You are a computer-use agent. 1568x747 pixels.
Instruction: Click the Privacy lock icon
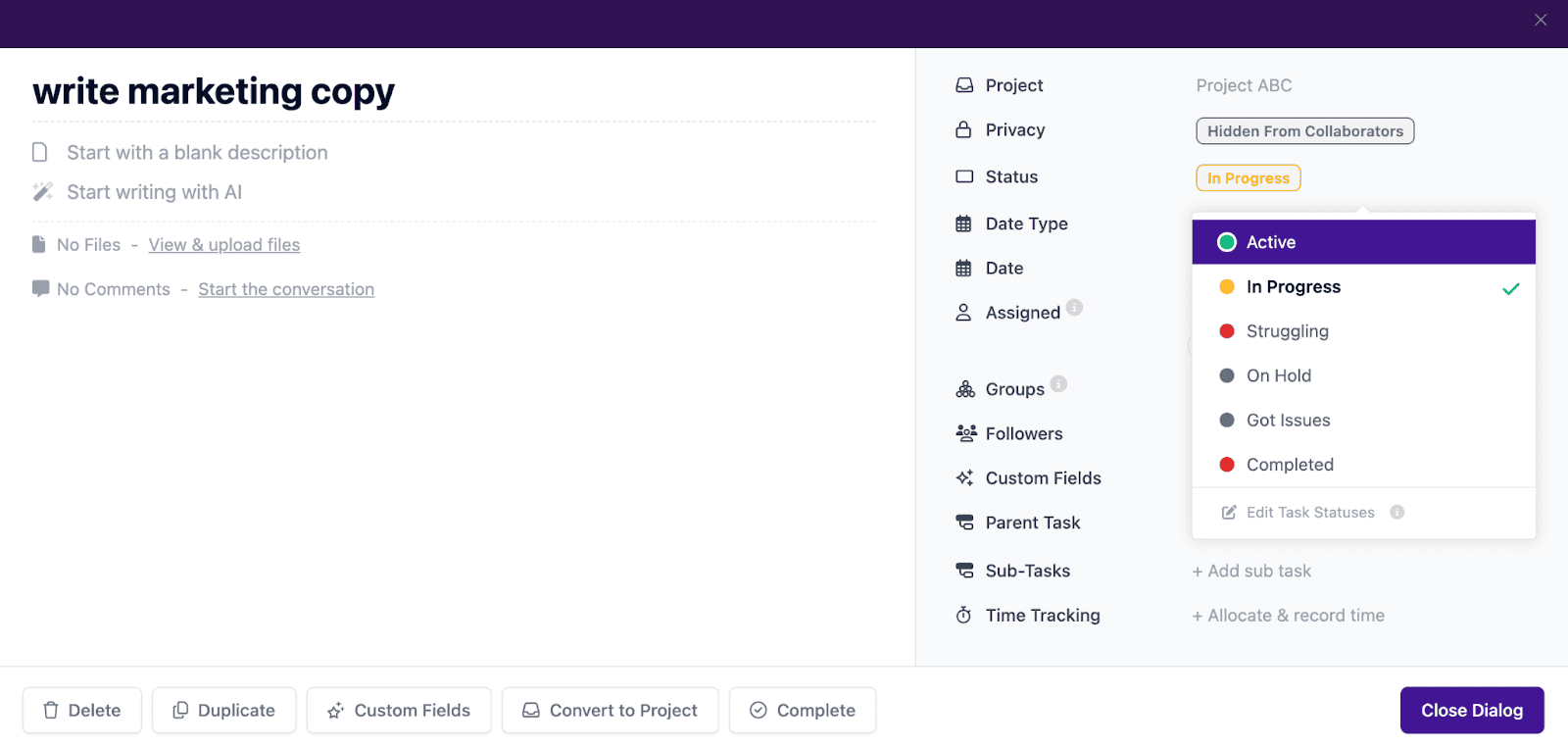pos(964,130)
